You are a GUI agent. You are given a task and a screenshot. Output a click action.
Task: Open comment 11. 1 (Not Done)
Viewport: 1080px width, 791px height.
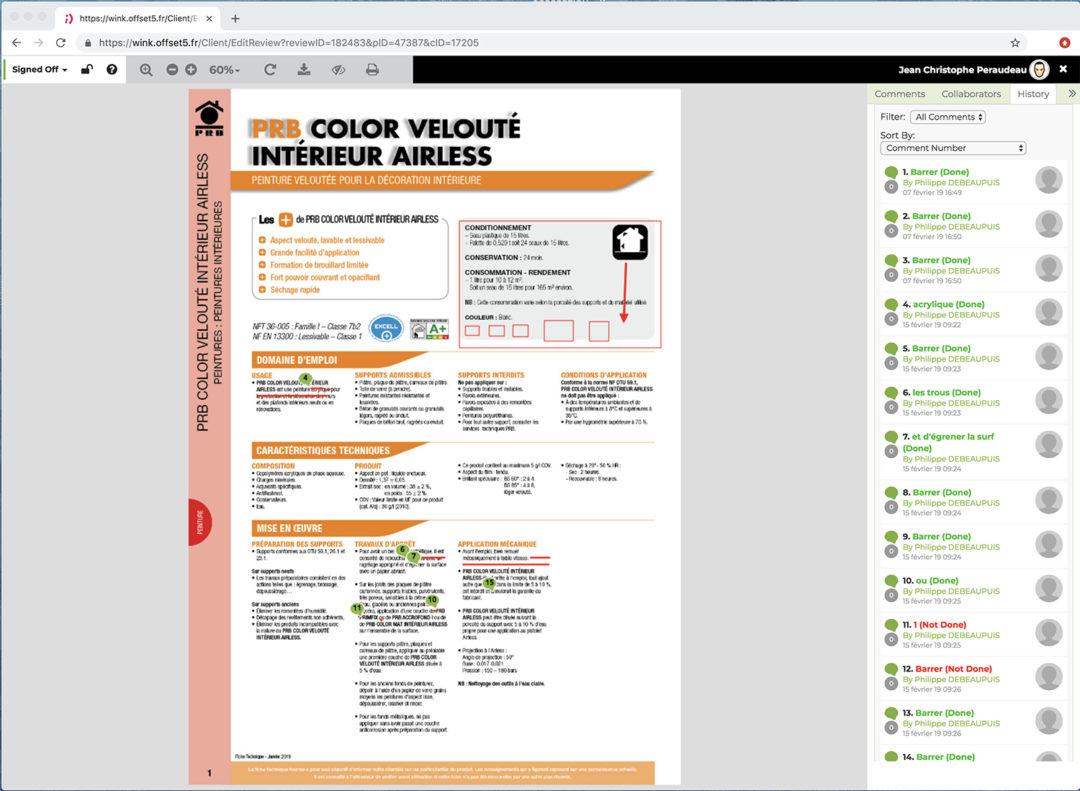[934, 625]
